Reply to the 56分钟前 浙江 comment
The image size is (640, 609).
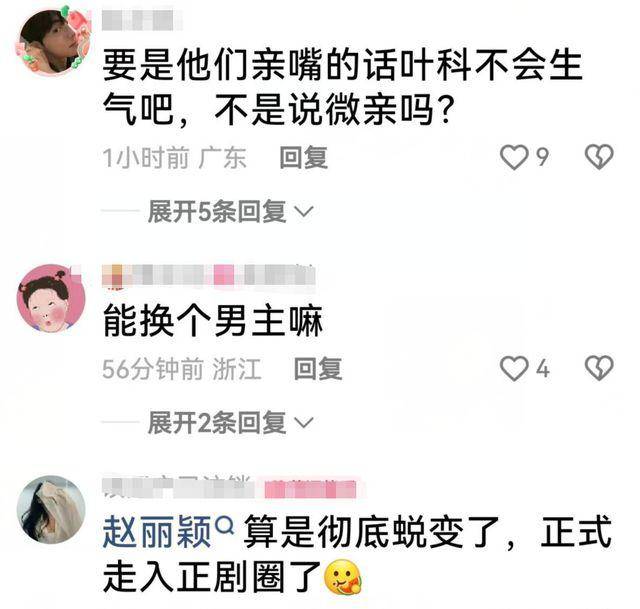[318, 369]
